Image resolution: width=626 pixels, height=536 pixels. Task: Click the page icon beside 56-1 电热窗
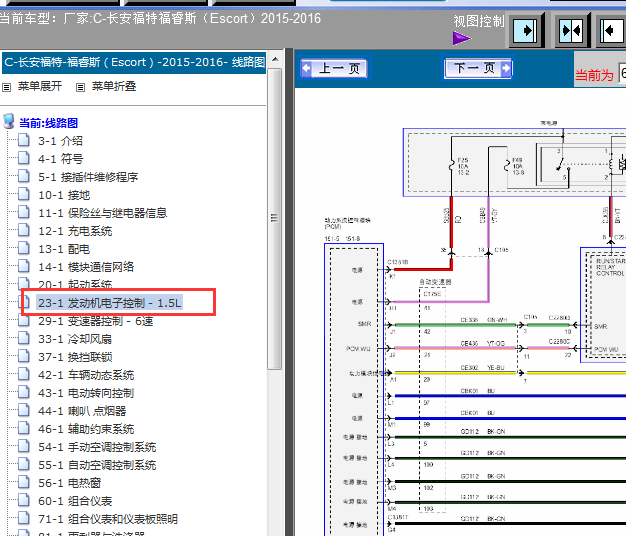[24, 483]
